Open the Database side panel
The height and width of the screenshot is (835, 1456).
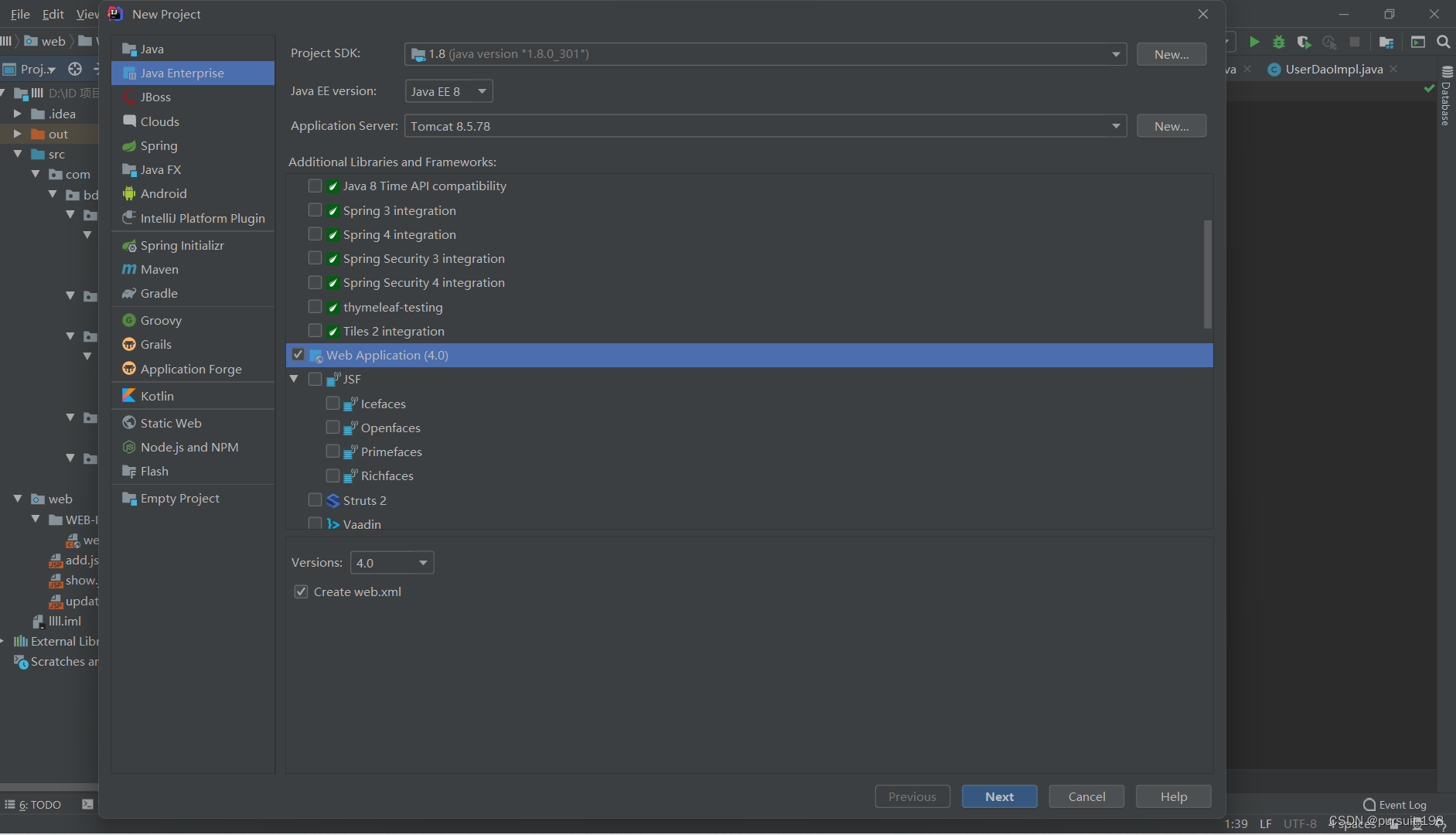(1446, 96)
